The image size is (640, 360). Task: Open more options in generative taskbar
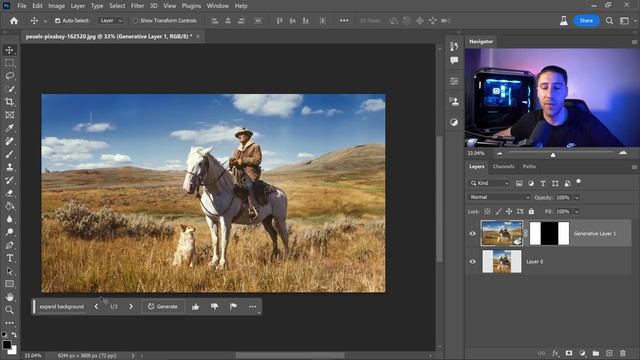coord(253,307)
